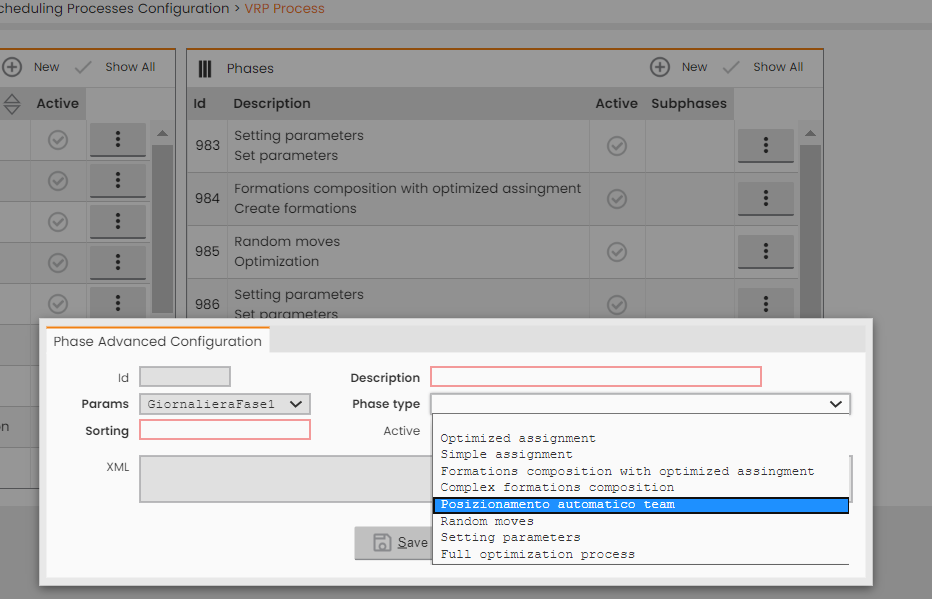Collapse the Phase type dropdown arrow
Screen dimensions: 932x599
pyautogui.click(x=836, y=404)
